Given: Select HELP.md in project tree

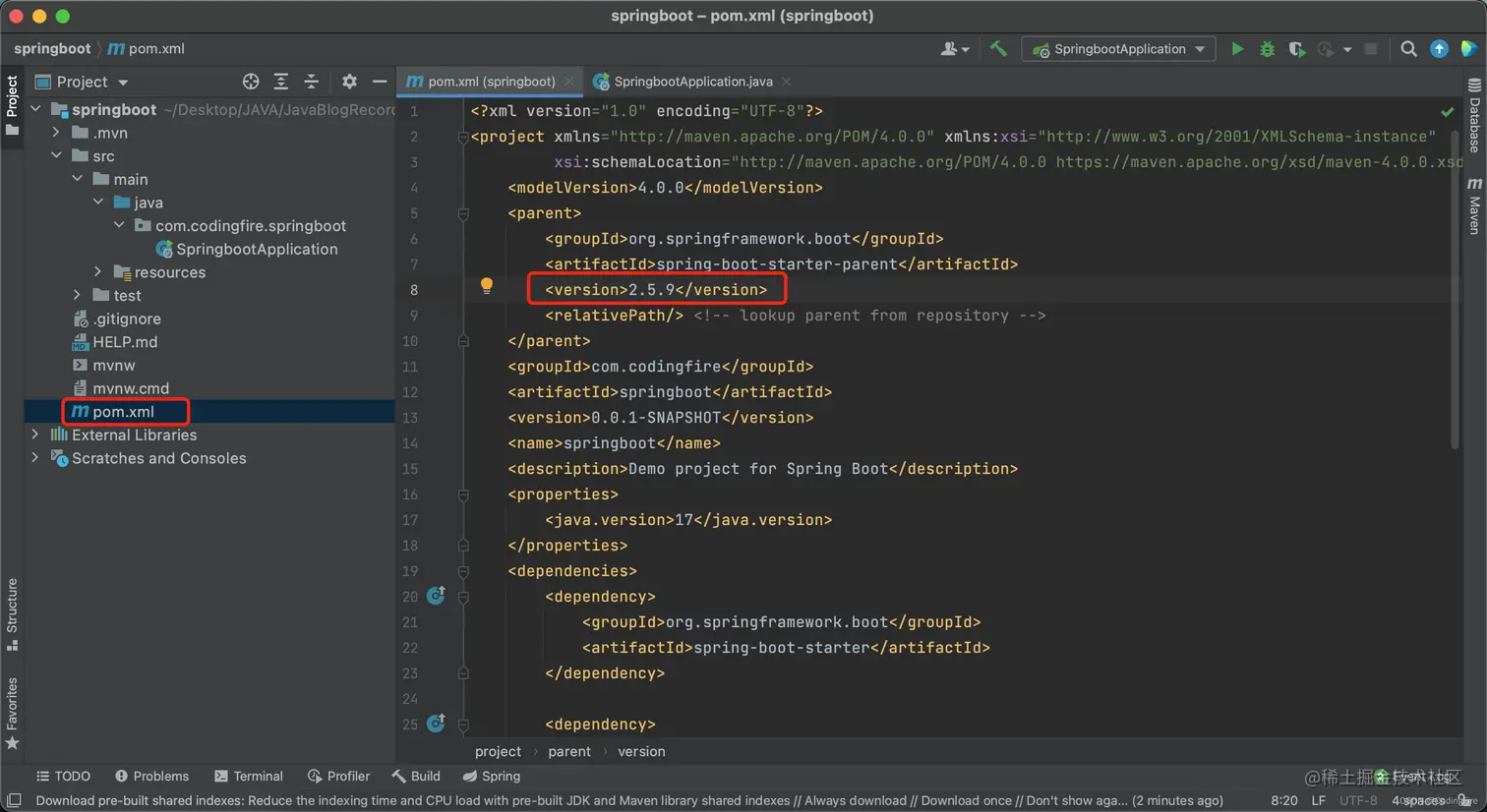Looking at the screenshot, I should tap(125, 342).
